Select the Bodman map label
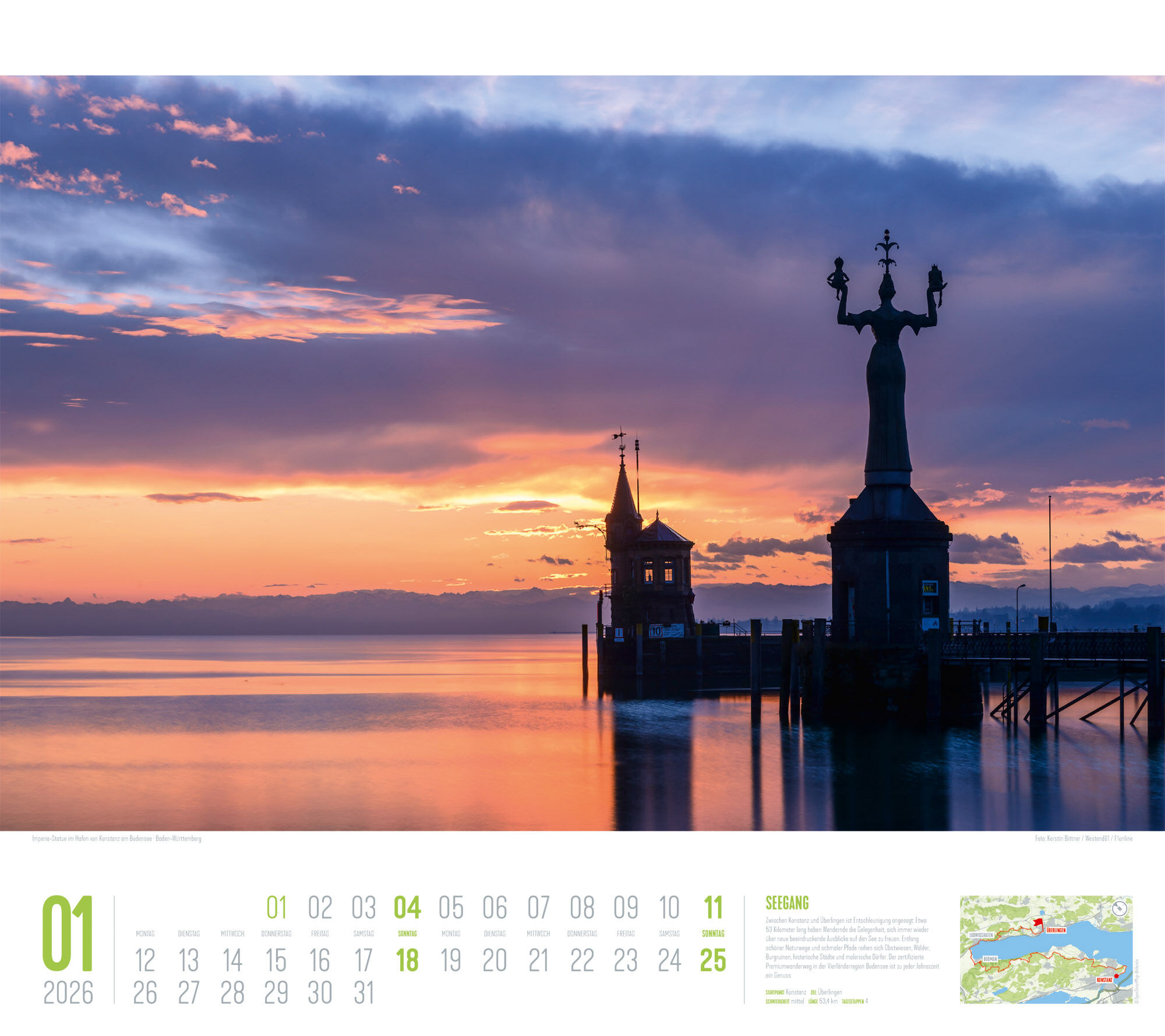Screen dimensions: 1165x1036 [x=990, y=959]
